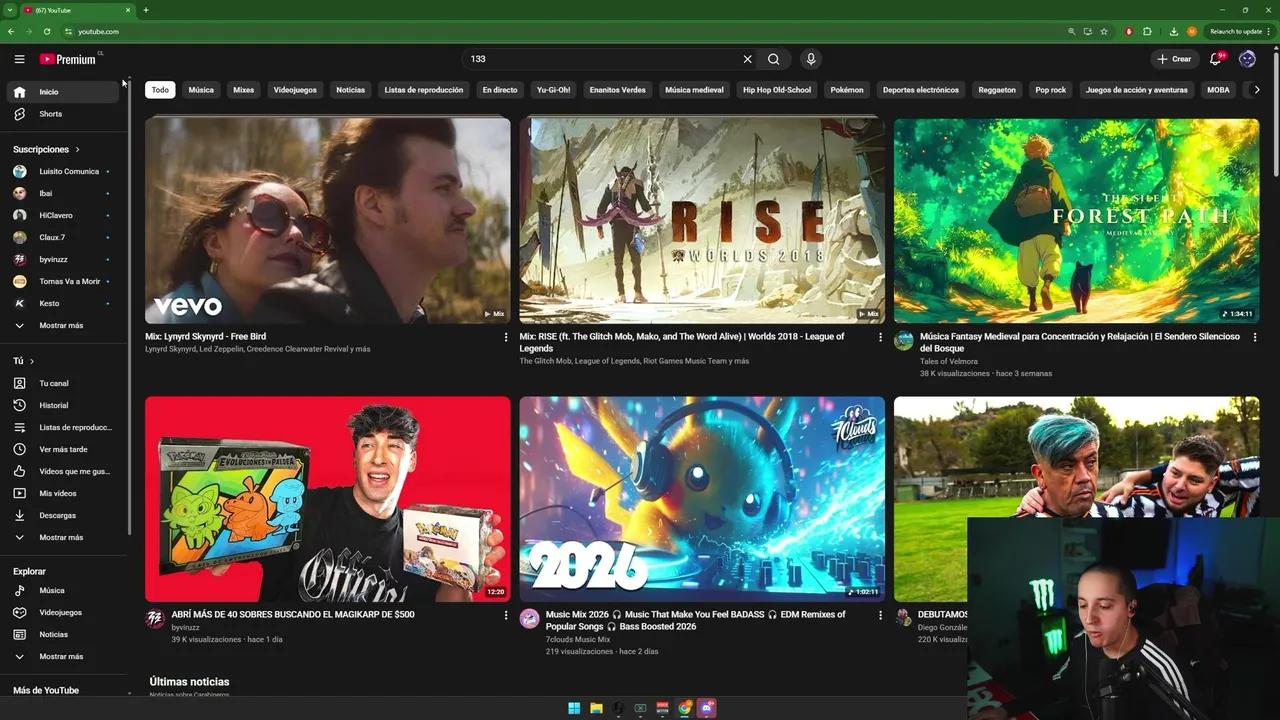Play the RISE Worlds 2018 thumbnail
Viewport: 1280px width, 720px height.
coord(702,220)
